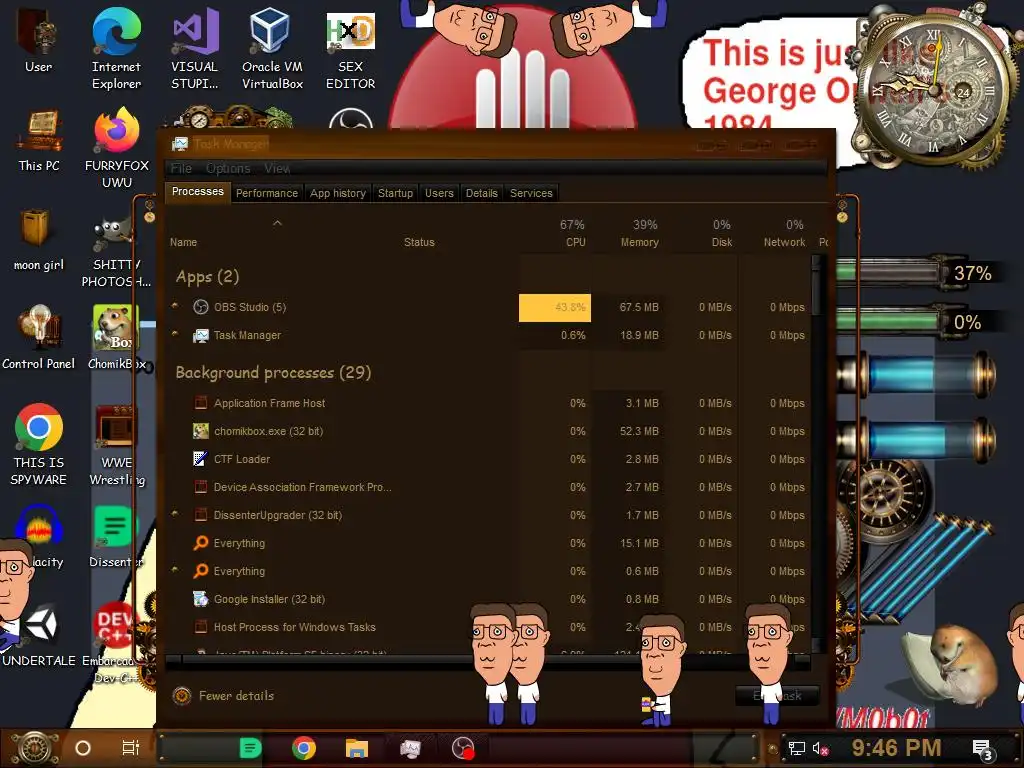Open Chrome from the taskbar
1024x768 pixels.
point(304,748)
